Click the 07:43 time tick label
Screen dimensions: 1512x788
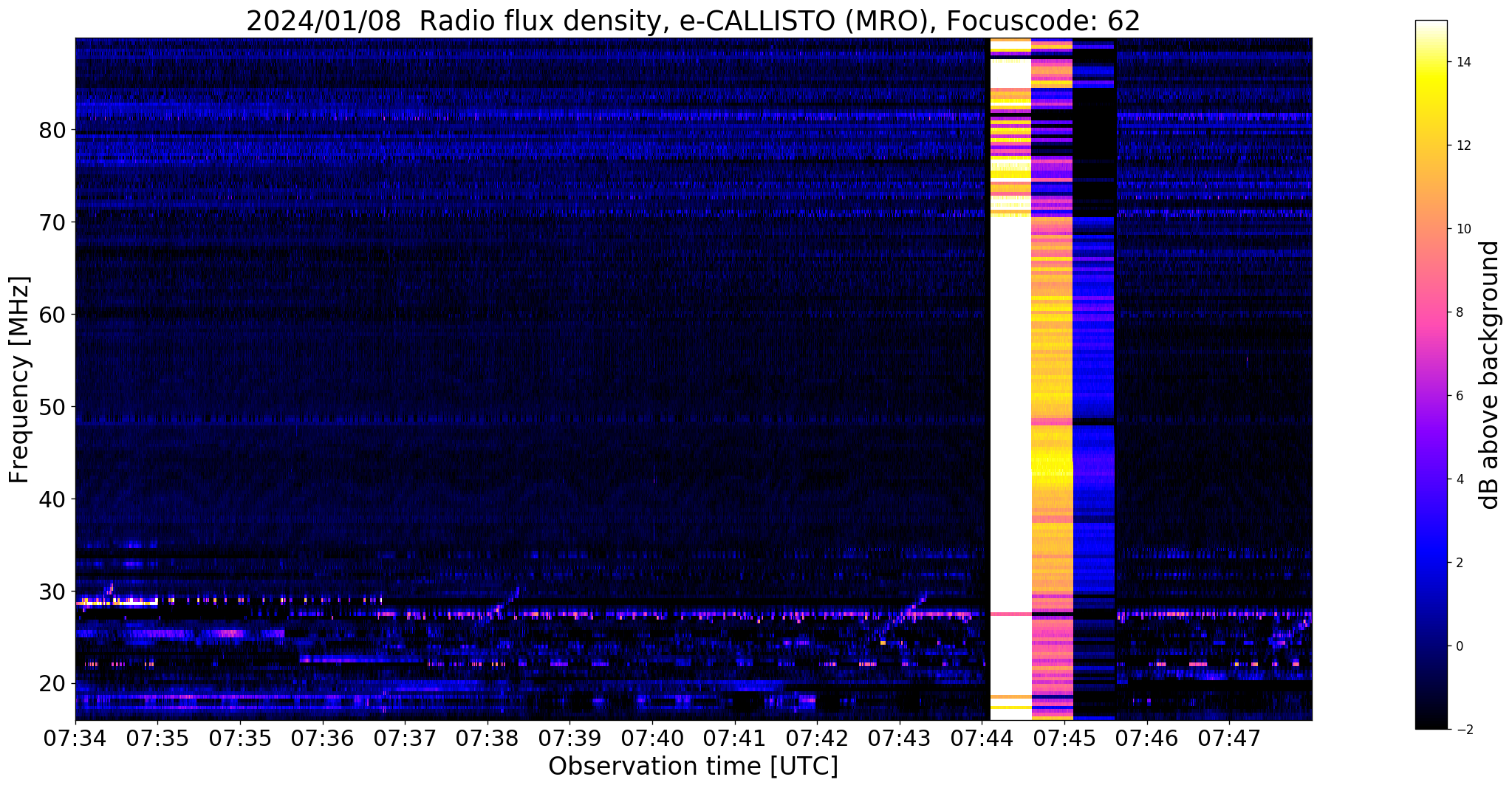(x=900, y=738)
